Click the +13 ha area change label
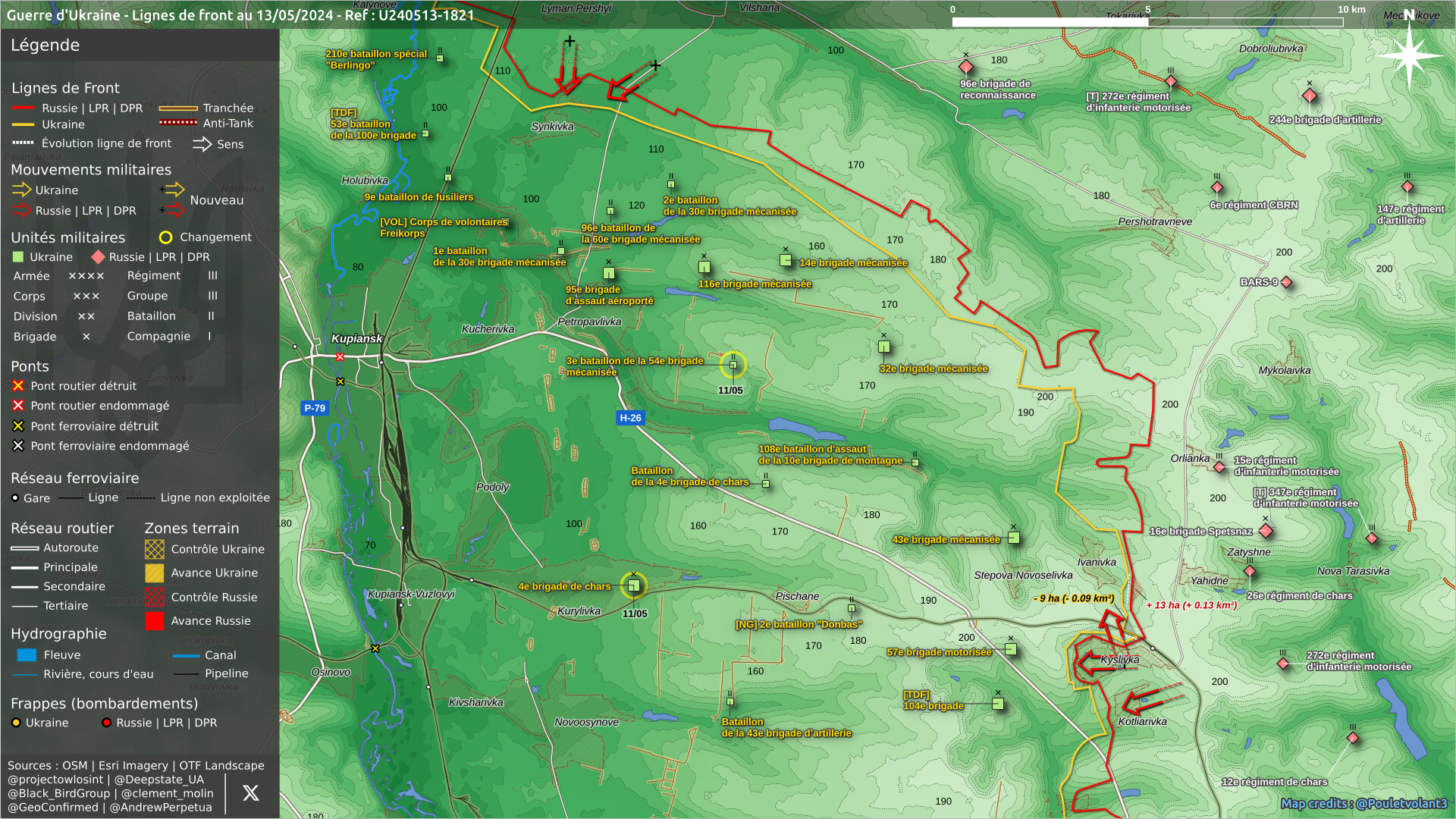The image size is (1456, 819). [x=1191, y=605]
